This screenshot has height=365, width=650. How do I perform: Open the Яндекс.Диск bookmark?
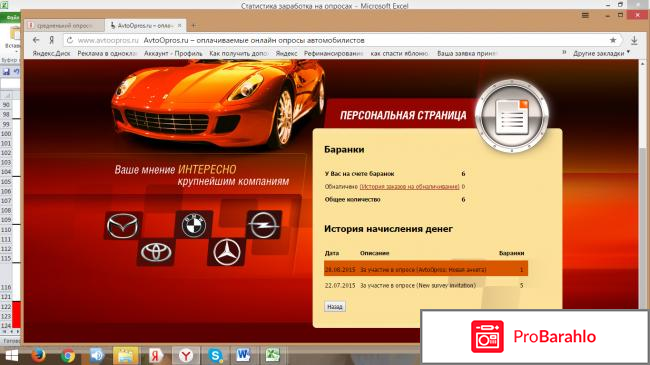(x=51, y=53)
